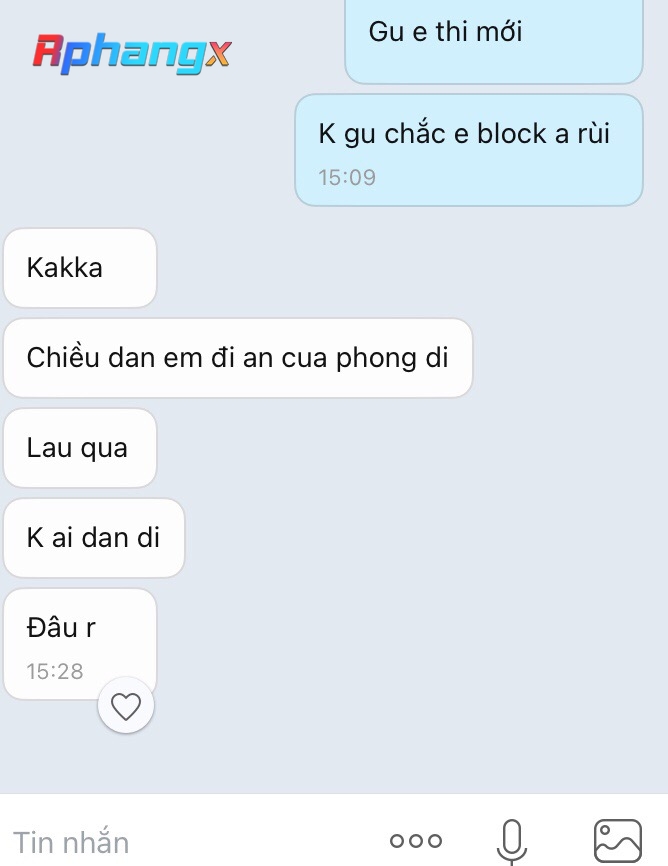The image size is (668, 866).
Task: Tap the 'K ai dan di' message
Action: (x=94, y=538)
